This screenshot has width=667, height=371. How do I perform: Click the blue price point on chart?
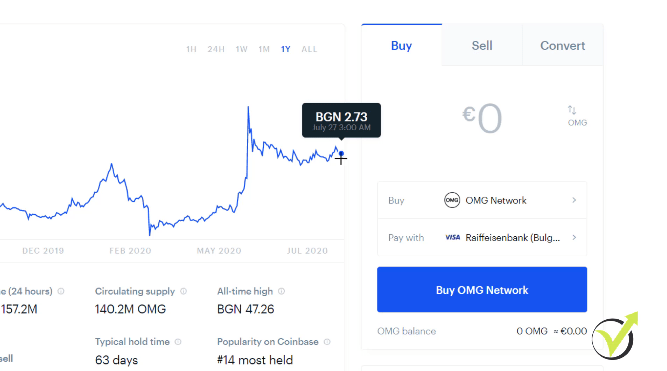341,154
